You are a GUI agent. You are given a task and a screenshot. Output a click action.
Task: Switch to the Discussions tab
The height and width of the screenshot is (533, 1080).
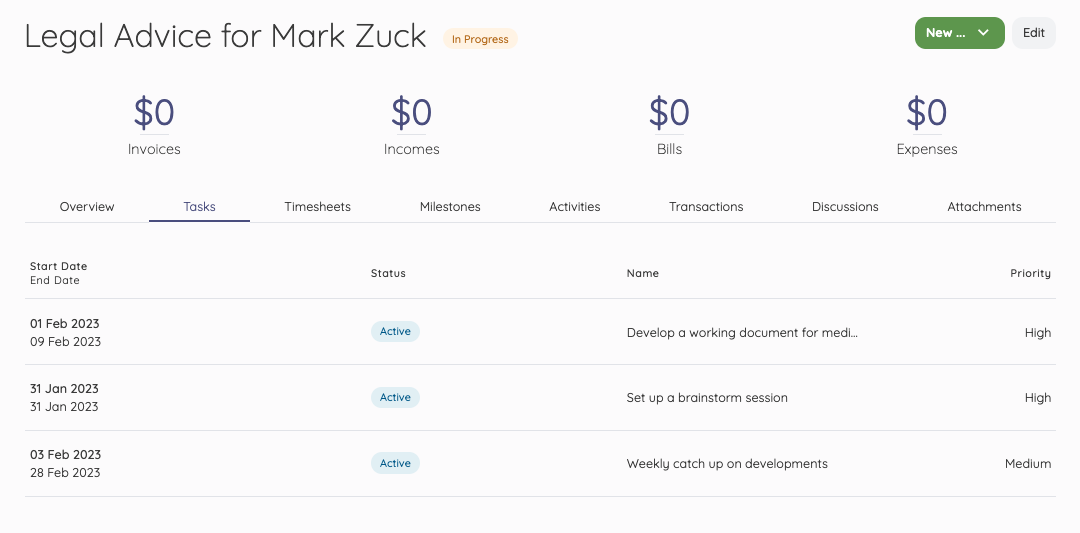[x=845, y=207]
